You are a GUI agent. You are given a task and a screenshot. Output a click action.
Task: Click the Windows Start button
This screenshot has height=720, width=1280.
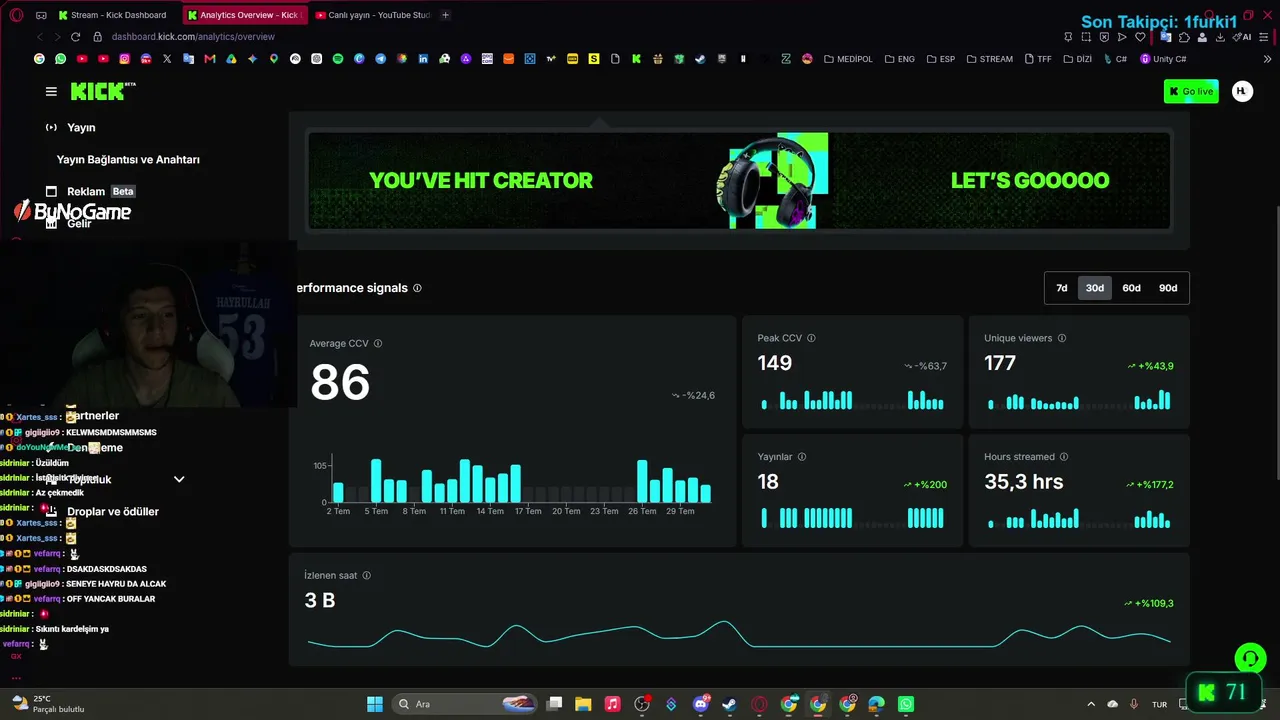point(375,704)
